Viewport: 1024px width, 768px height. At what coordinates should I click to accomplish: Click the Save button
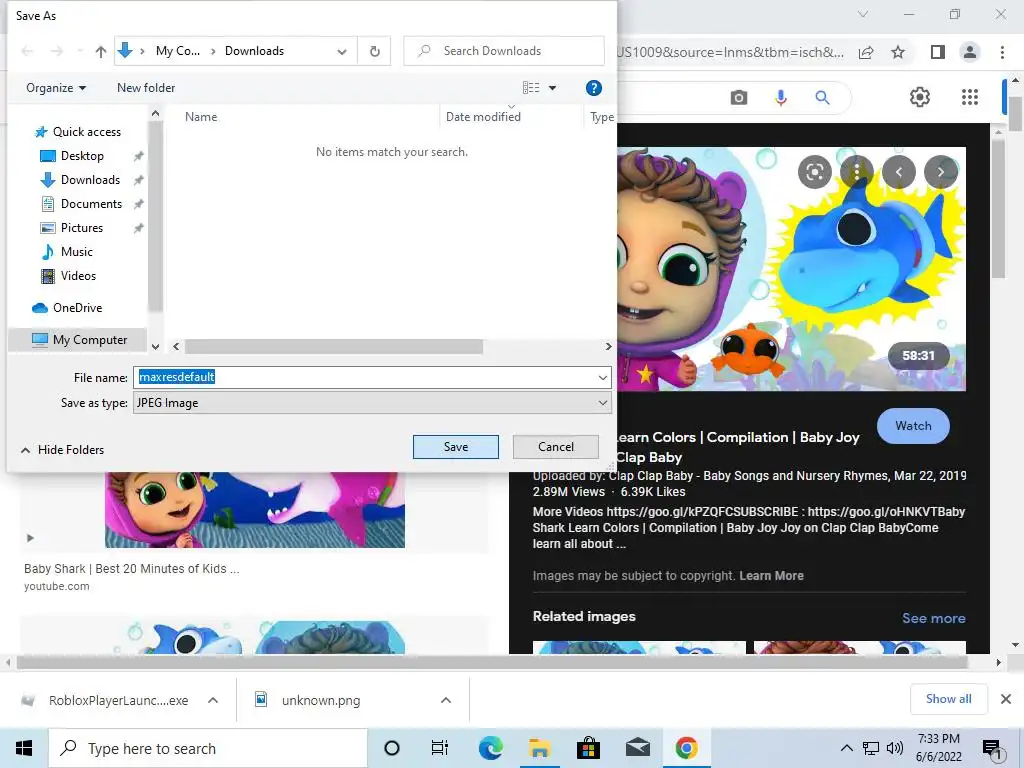(x=456, y=447)
